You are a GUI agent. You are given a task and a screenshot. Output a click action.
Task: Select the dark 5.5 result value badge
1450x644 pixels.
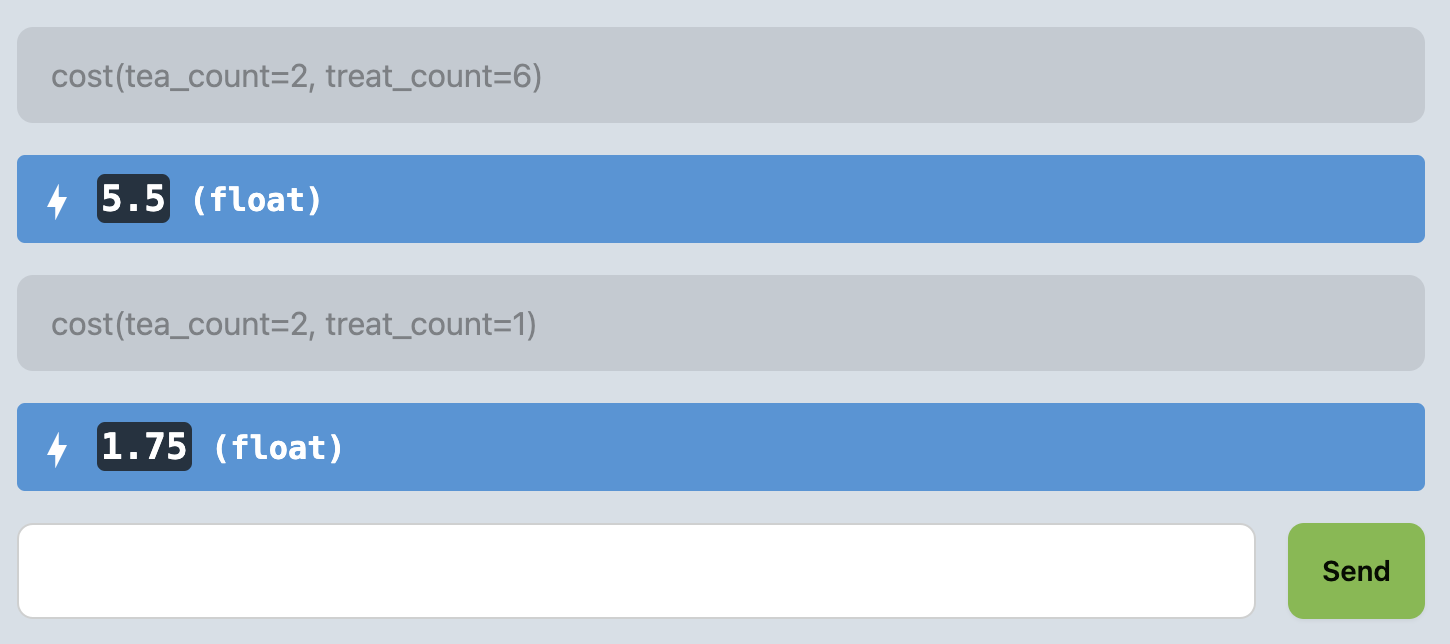133,200
